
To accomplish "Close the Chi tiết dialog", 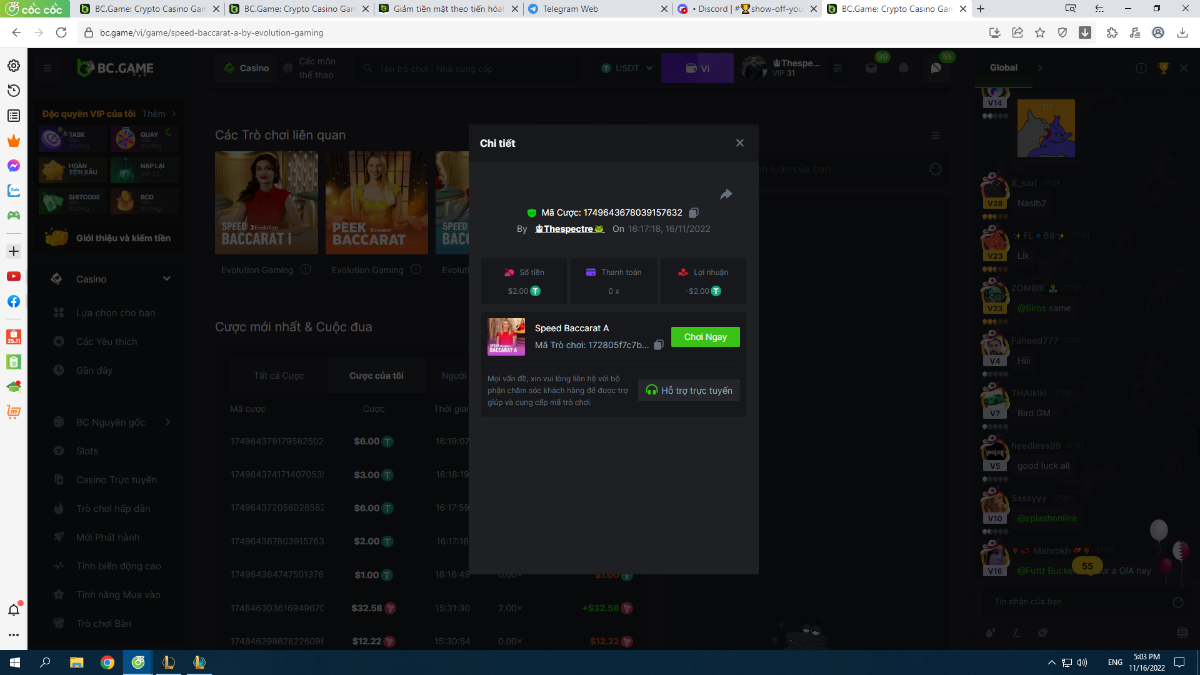I will click(740, 143).
